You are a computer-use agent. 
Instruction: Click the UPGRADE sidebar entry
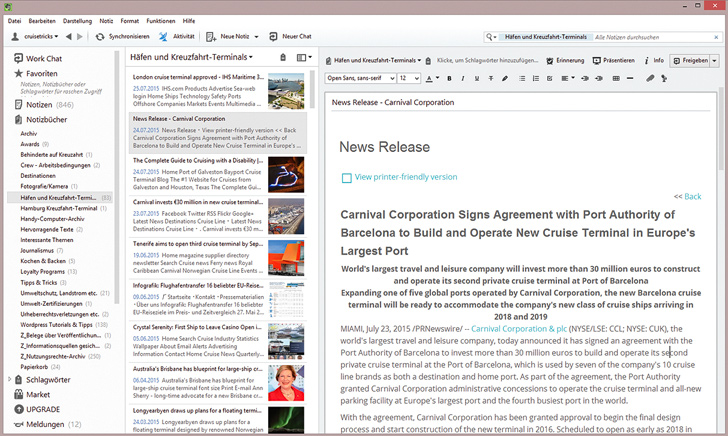tap(37, 409)
